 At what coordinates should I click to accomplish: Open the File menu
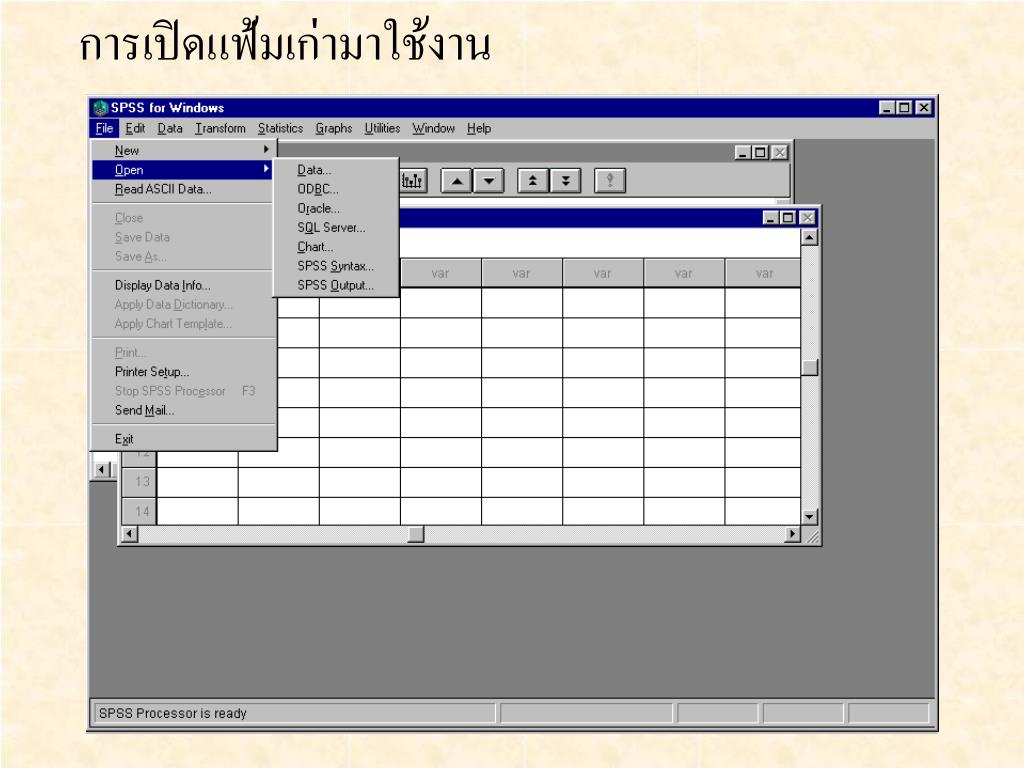[104, 128]
